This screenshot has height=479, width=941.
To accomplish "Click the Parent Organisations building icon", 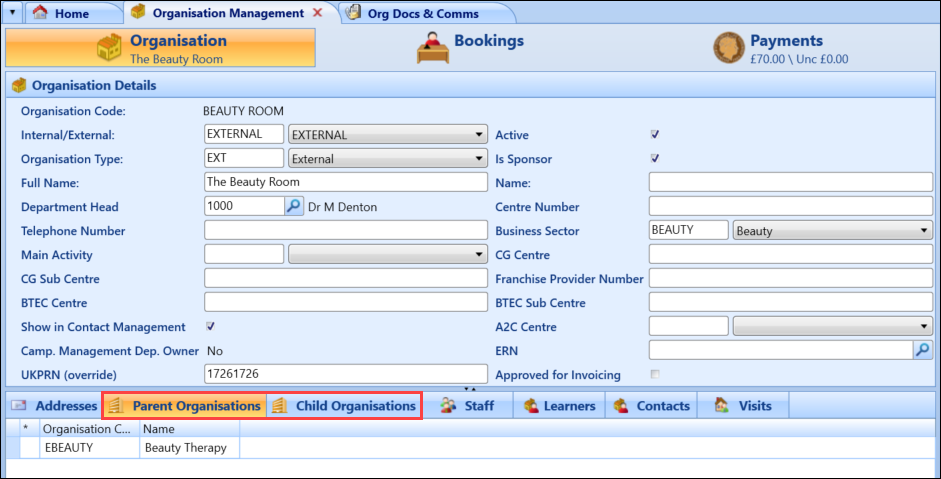I will click(116, 406).
